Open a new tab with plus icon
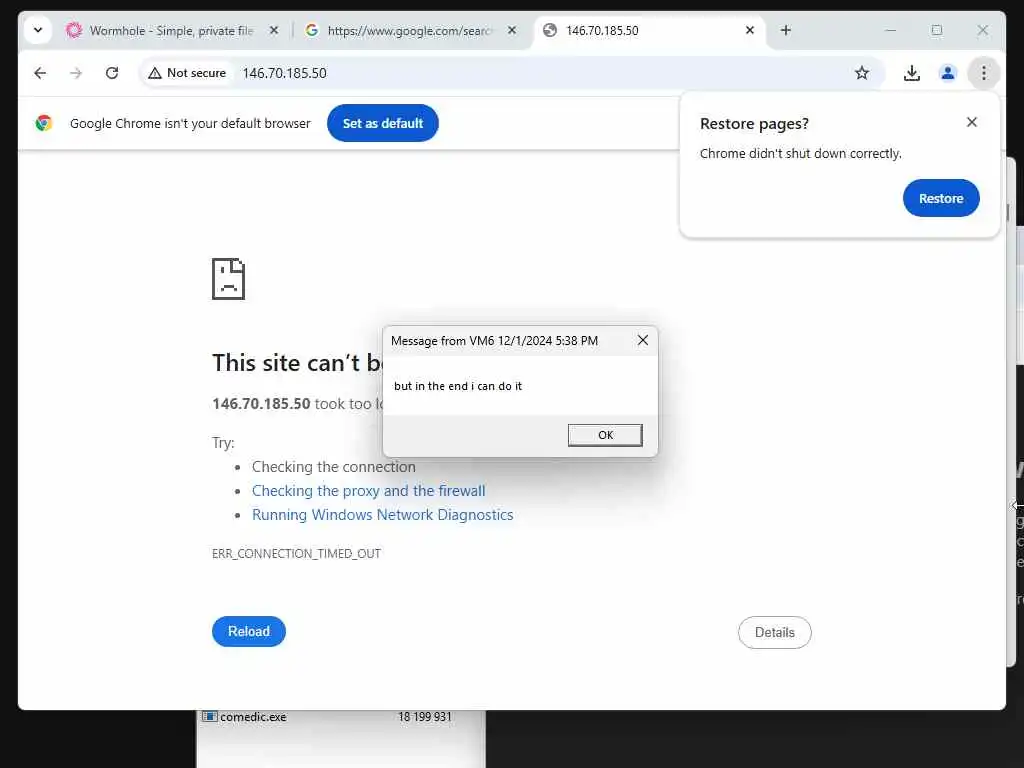The image size is (1024, 768). pyautogui.click(x=786, y=30)
